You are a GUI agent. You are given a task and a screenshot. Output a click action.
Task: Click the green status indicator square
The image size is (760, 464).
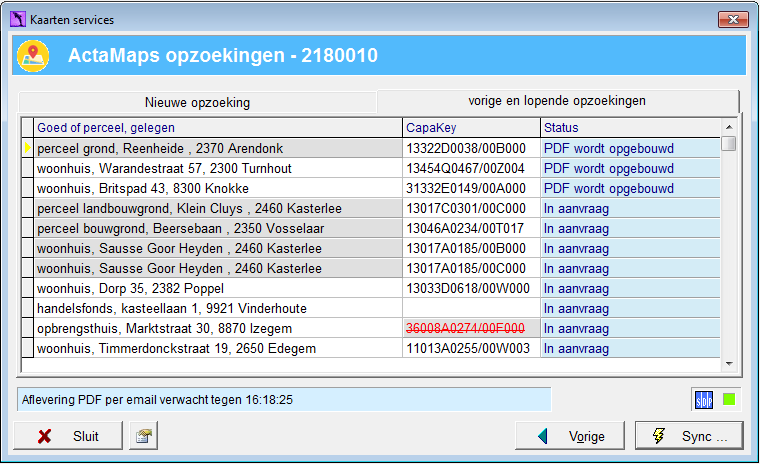(729, 400)
